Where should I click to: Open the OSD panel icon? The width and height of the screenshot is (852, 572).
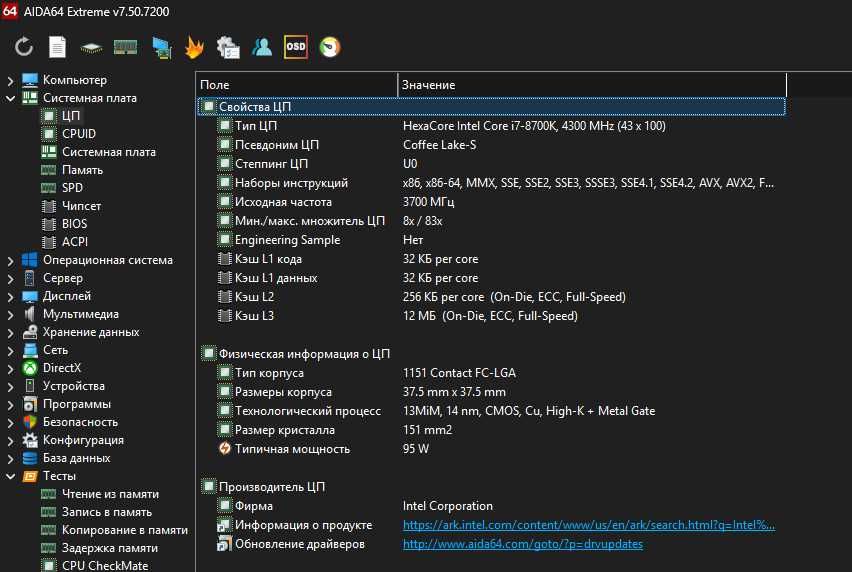click(295, 46)
